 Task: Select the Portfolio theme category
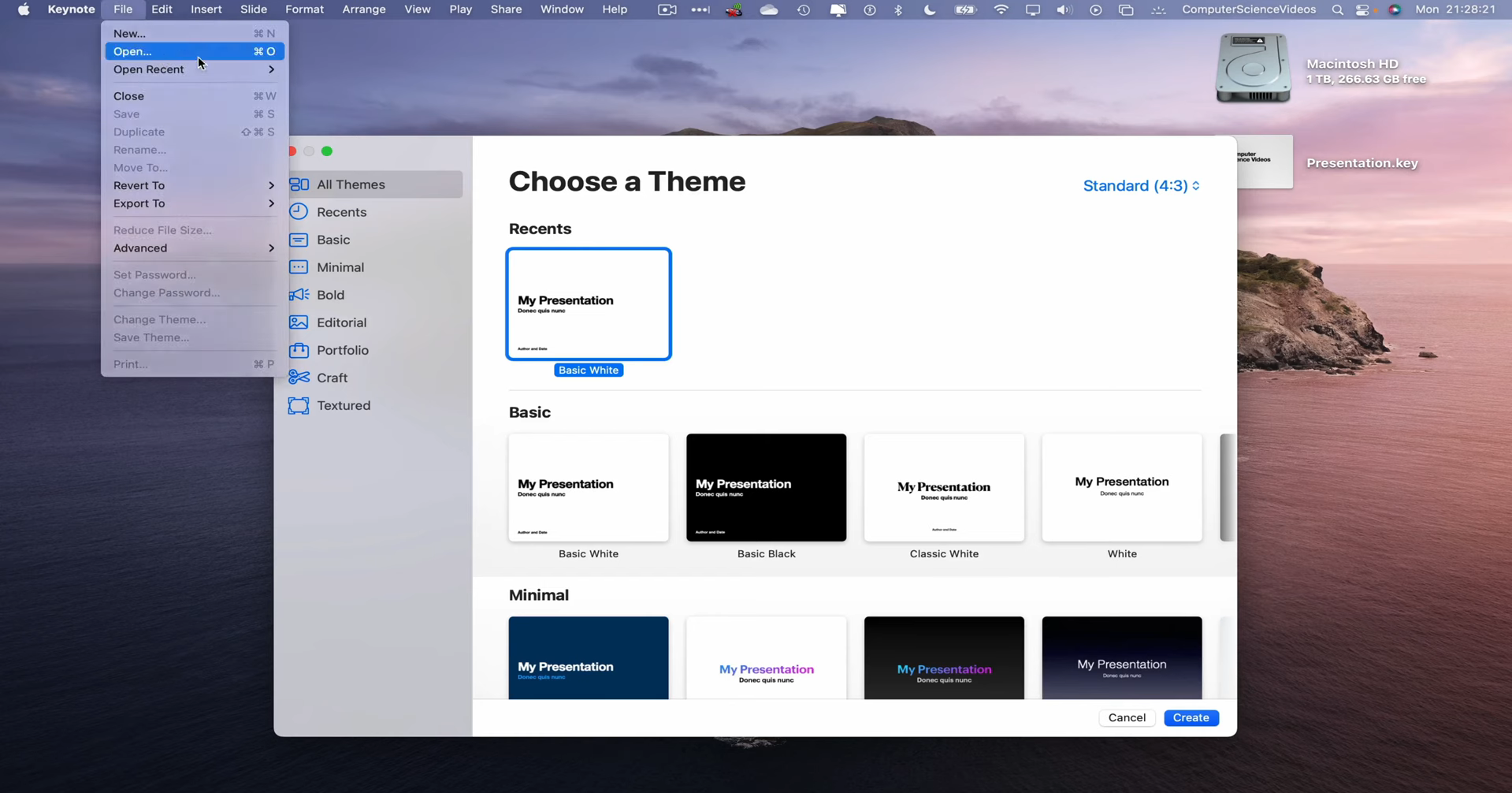pos(374,350)
